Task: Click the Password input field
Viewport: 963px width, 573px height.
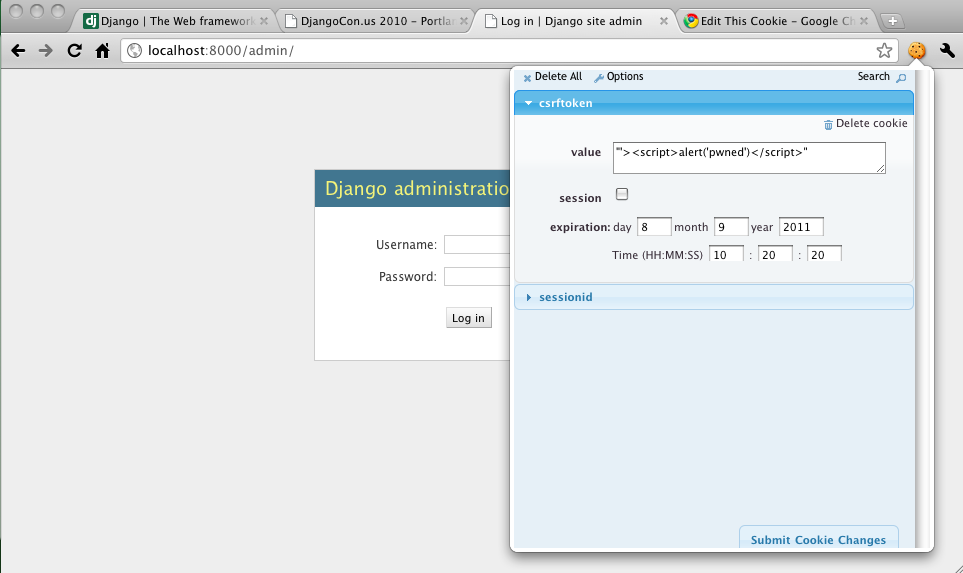Action: click(477, 276)
